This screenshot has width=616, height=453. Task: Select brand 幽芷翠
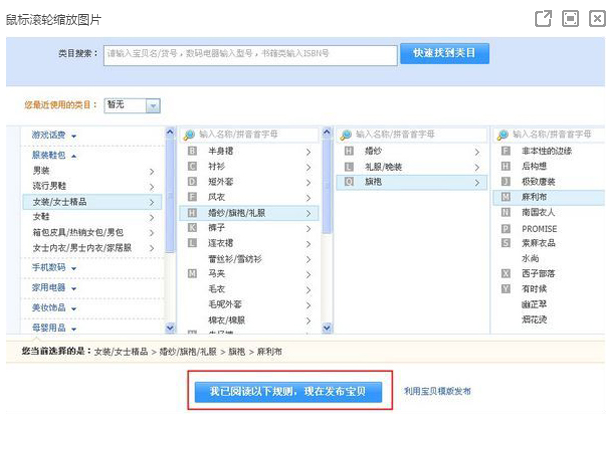coord(549,304)
